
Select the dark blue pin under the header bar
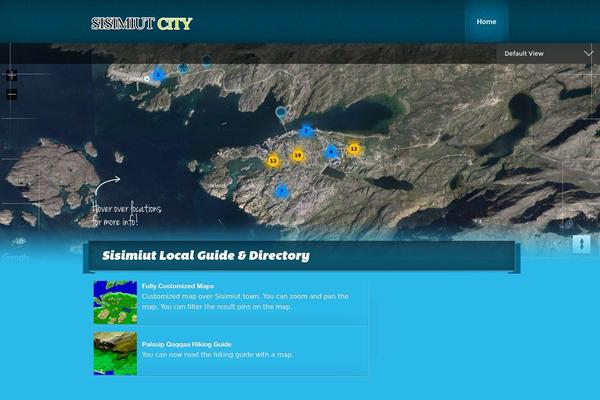pyautogui.click(x=206, y=60)
